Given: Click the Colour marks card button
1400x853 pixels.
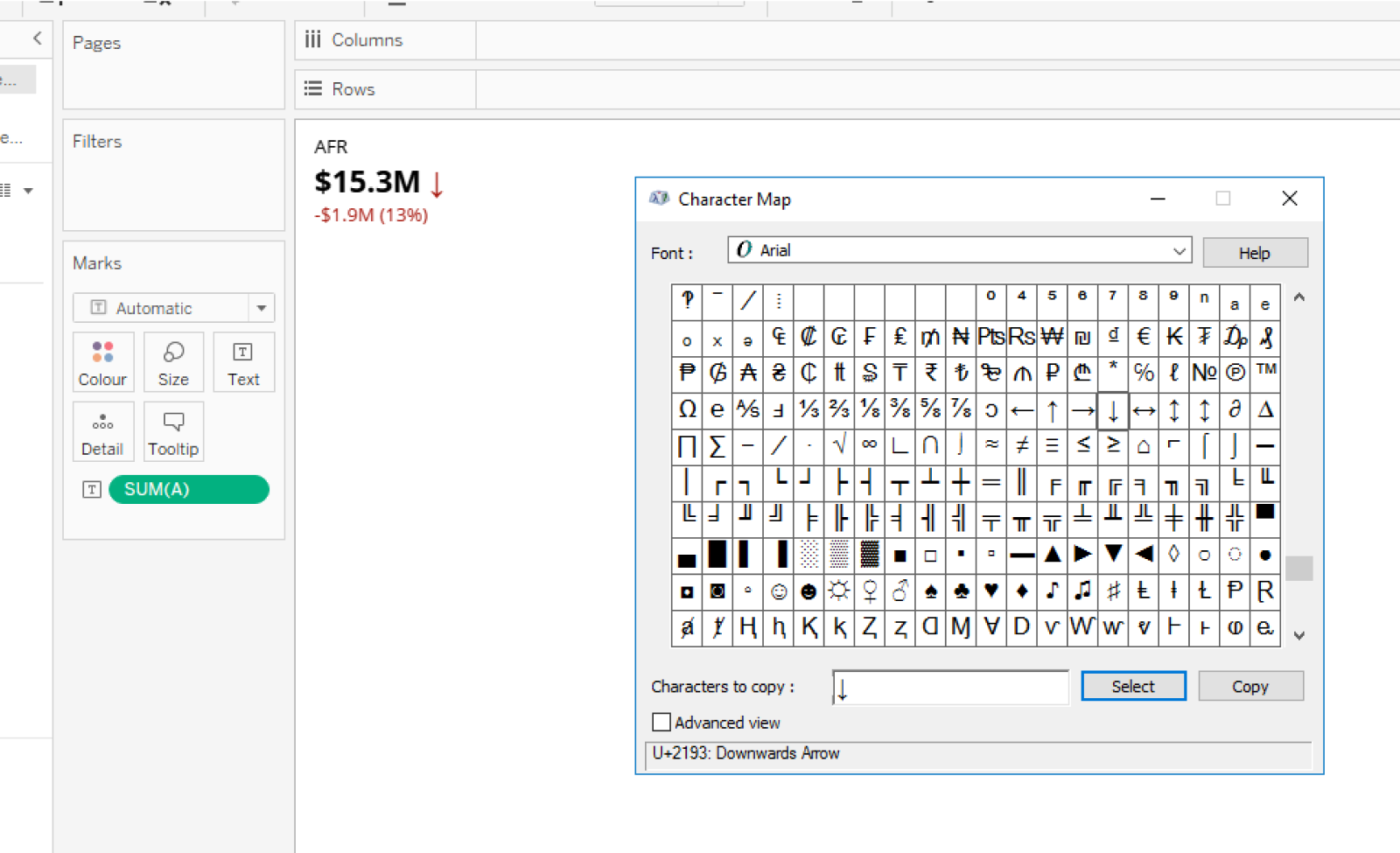Looking at the screenshot, I should (x=102, y=362).
